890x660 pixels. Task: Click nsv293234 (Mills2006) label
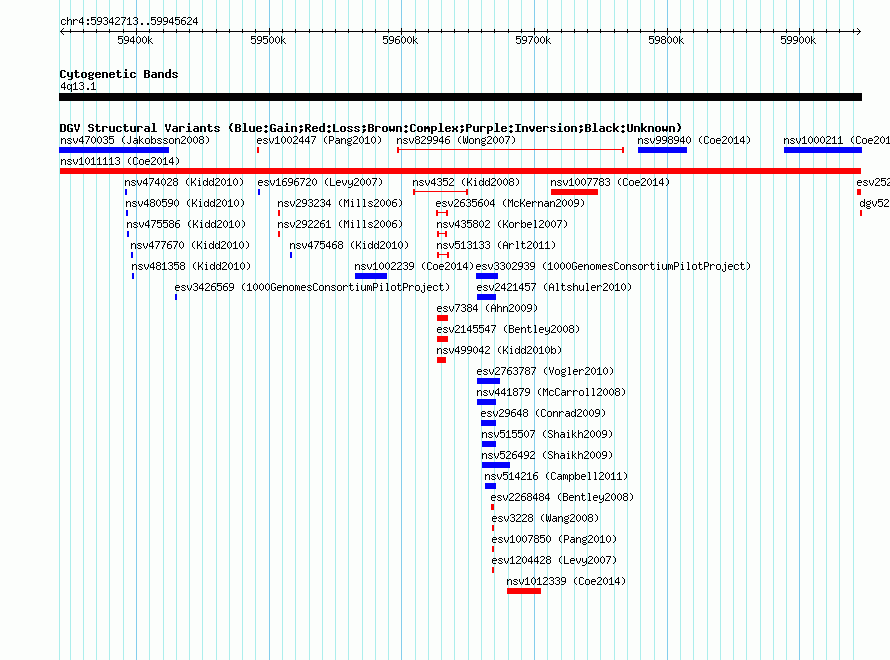pyautogui.click(x=340, y=203)
